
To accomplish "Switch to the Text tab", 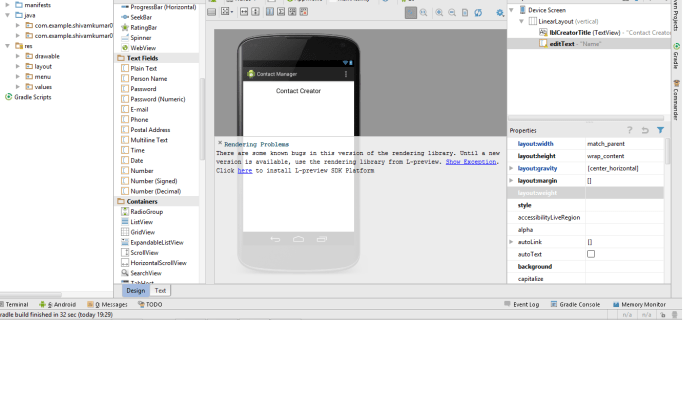I will 160,290.
